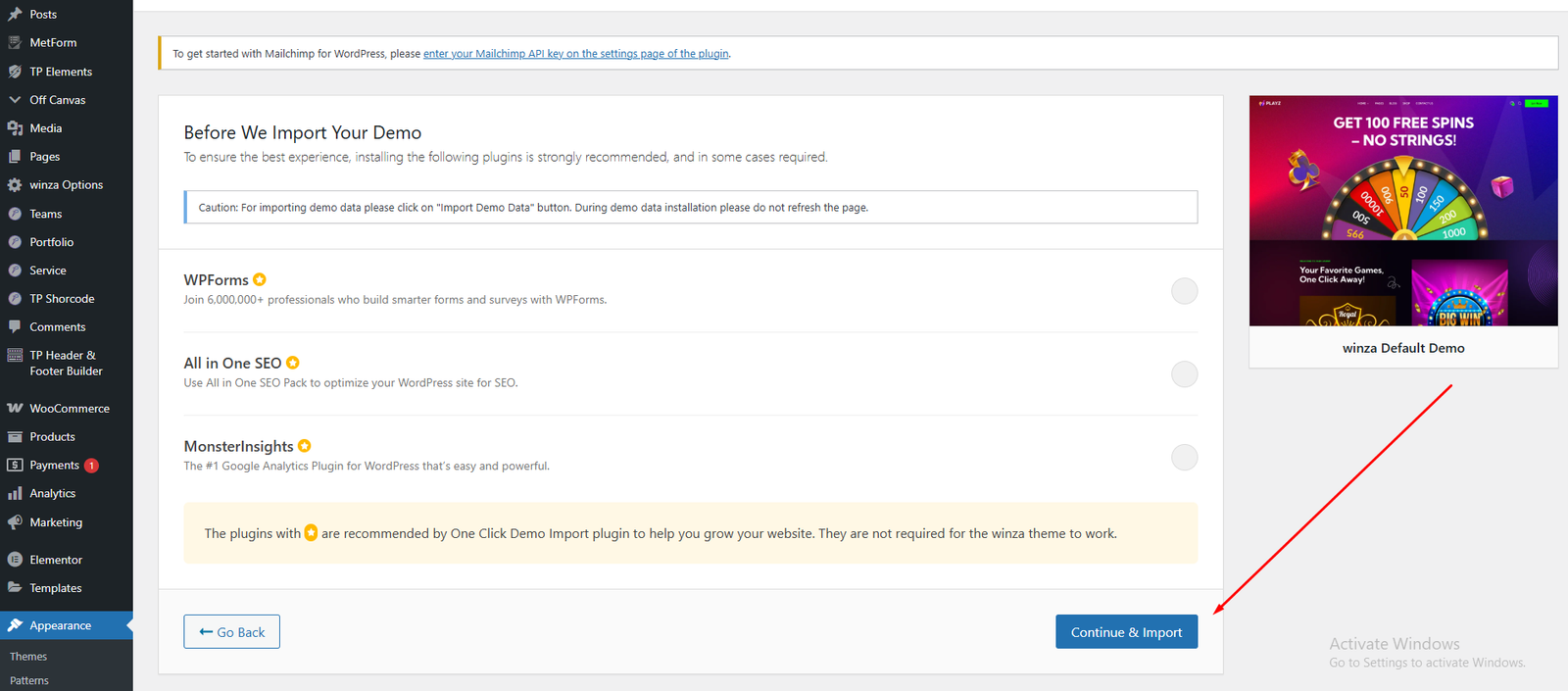Click the Analytics bar chart icon
The height and width of the screenshot is (691, 1568).
click(15, 494)
